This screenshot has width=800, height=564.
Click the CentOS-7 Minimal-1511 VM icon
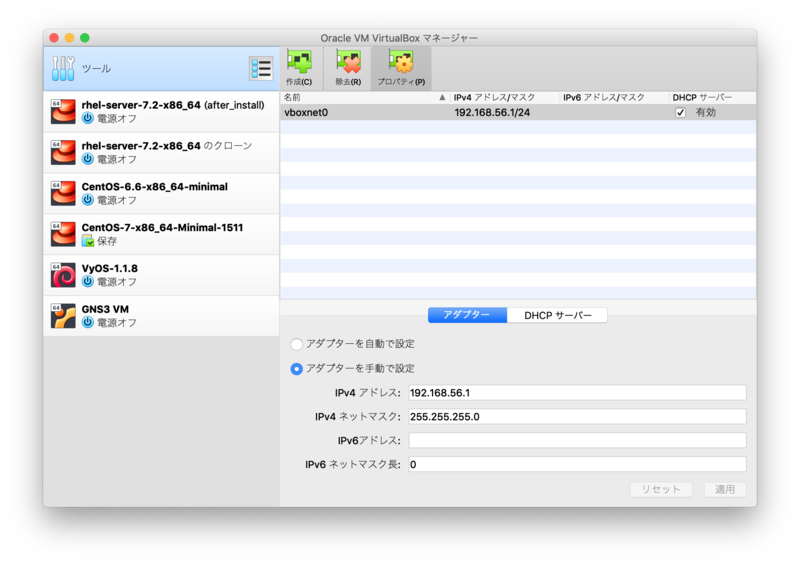pyautogui.click(x=63, y=234)
